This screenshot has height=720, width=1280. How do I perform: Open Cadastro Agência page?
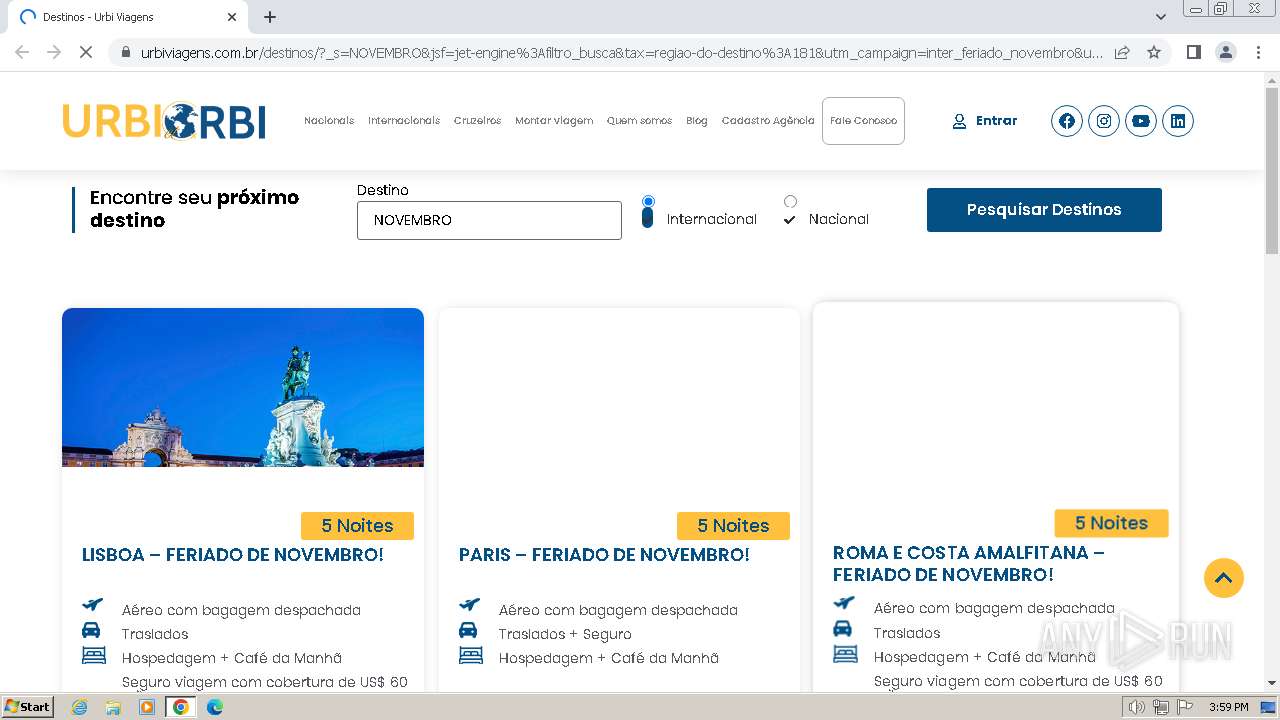click(768, 121)
